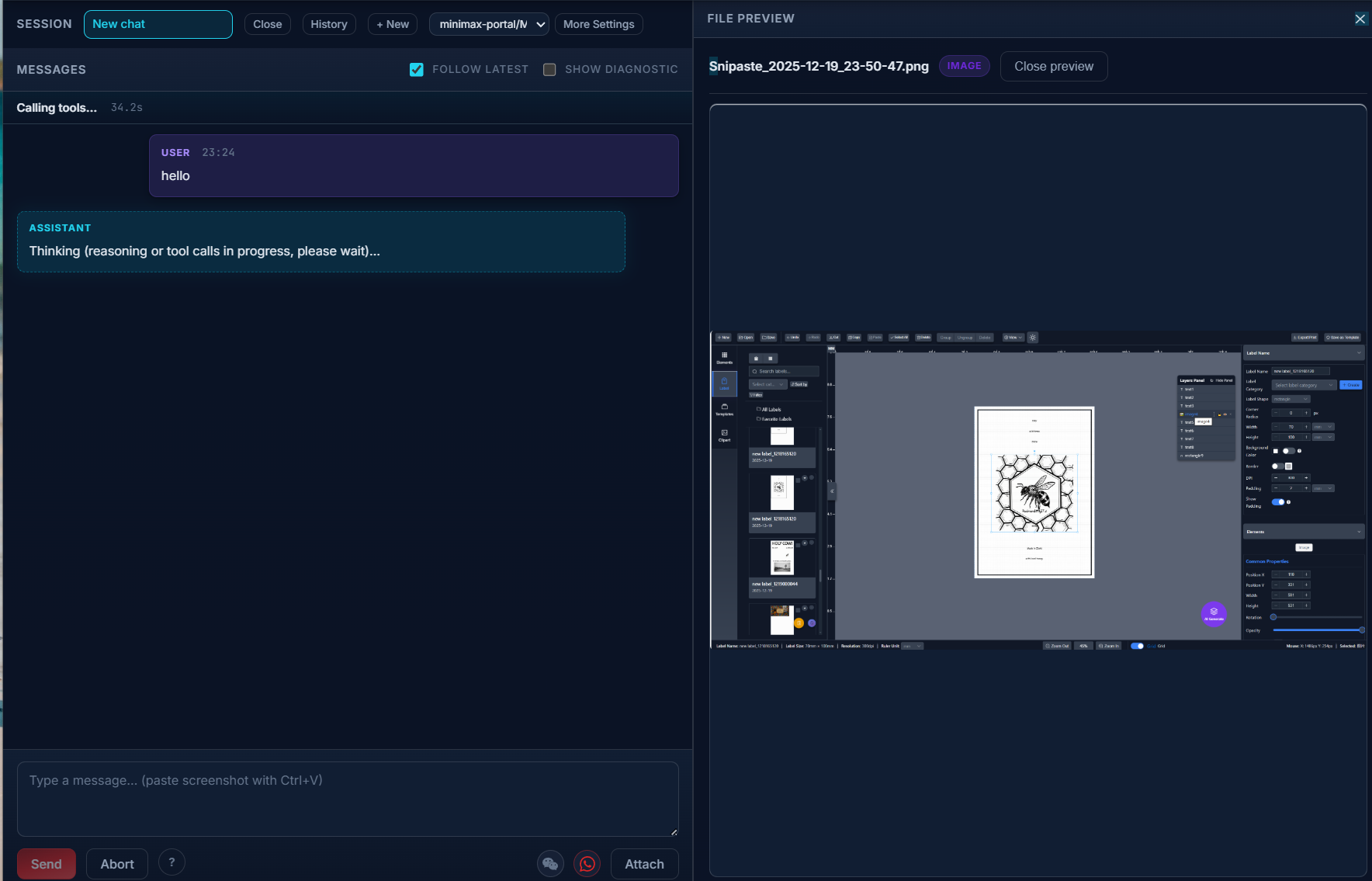Click the Close preview button

tap(1053, 66)
